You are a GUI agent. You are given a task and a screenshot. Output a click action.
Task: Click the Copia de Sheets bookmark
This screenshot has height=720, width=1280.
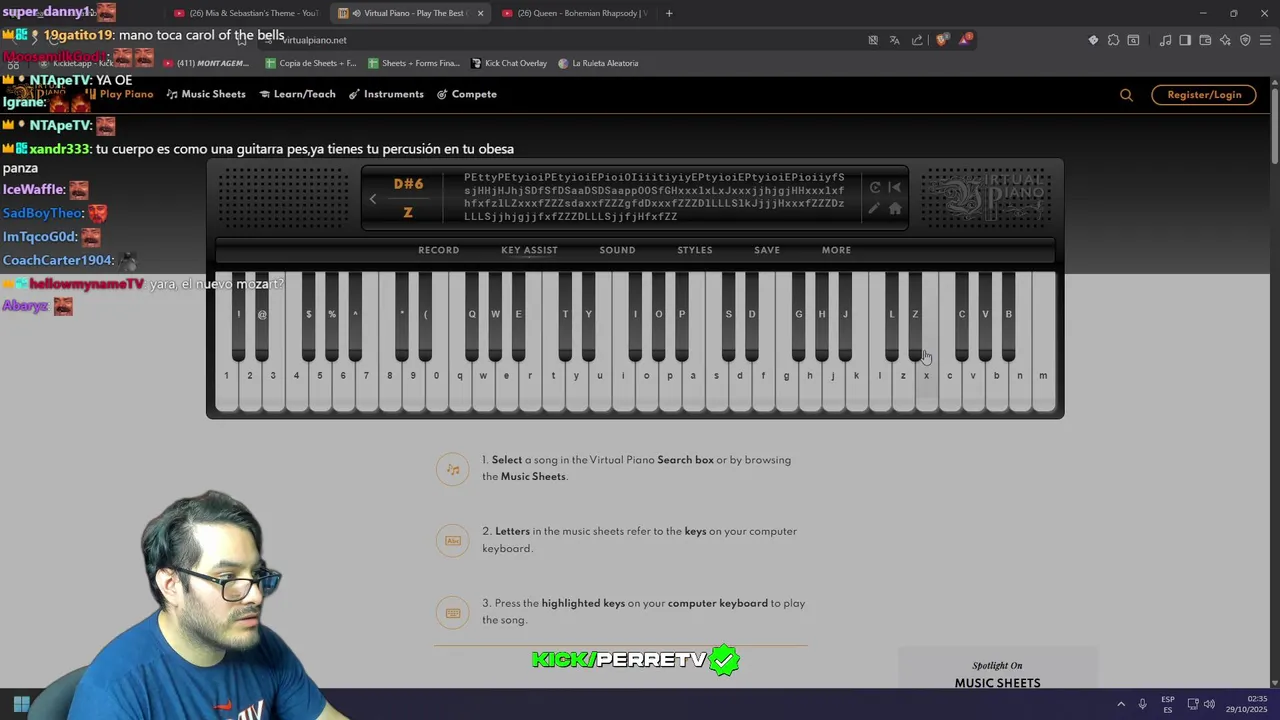tap(311, 63)
